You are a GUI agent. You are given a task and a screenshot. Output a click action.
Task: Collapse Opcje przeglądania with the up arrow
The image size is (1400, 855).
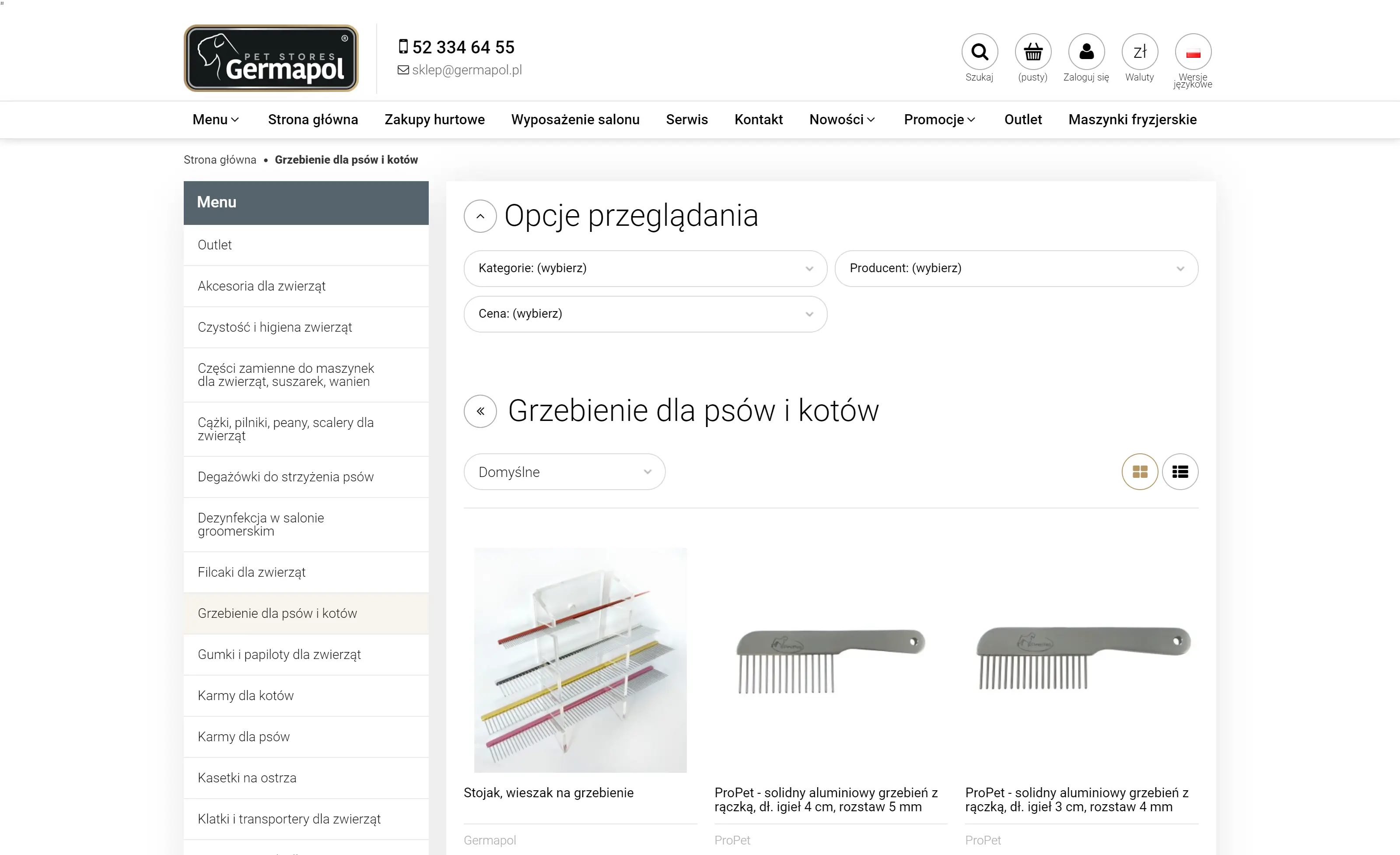pyautogui.click(x=480, y=216)
